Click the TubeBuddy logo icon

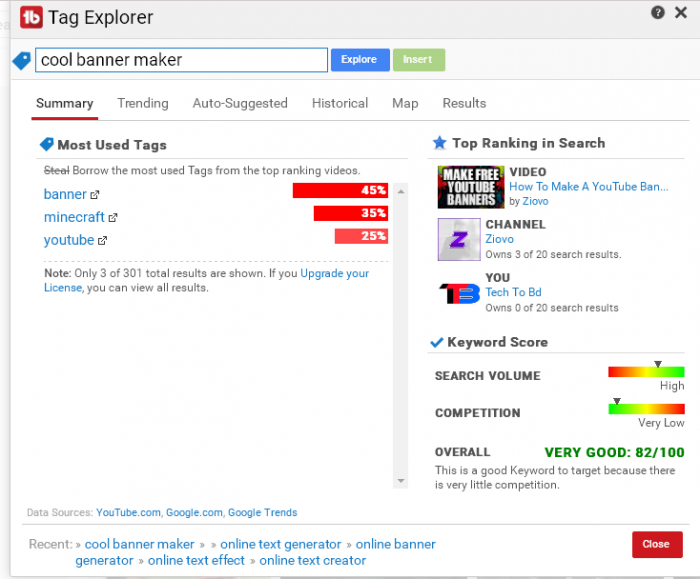(x=31, y=17)
